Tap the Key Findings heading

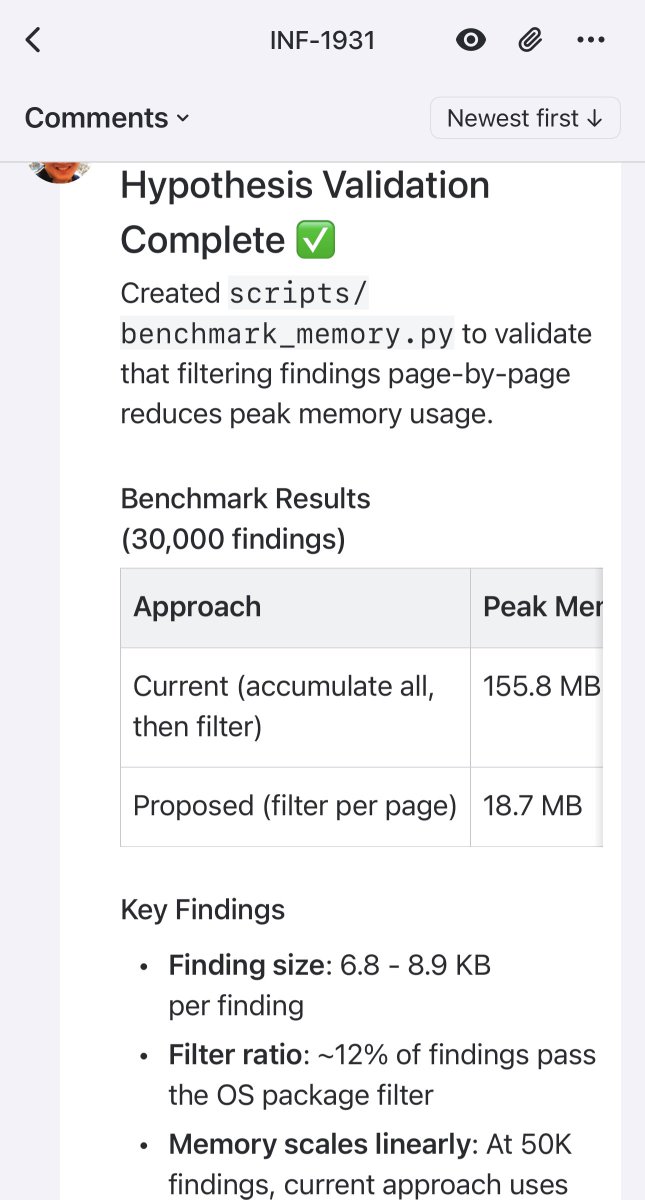coord(202,909)
